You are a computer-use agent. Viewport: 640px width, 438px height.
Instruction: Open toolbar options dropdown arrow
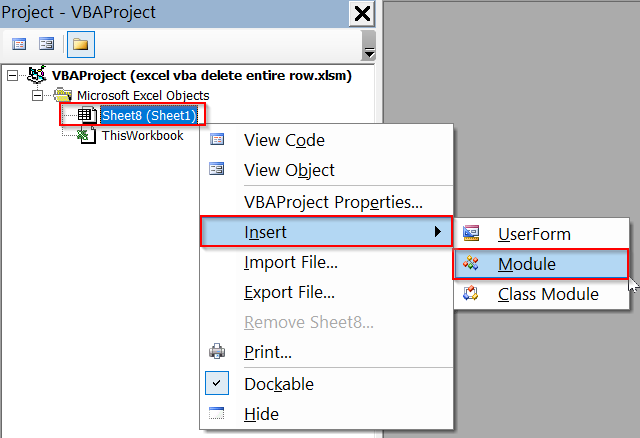(x=369, y=51)
